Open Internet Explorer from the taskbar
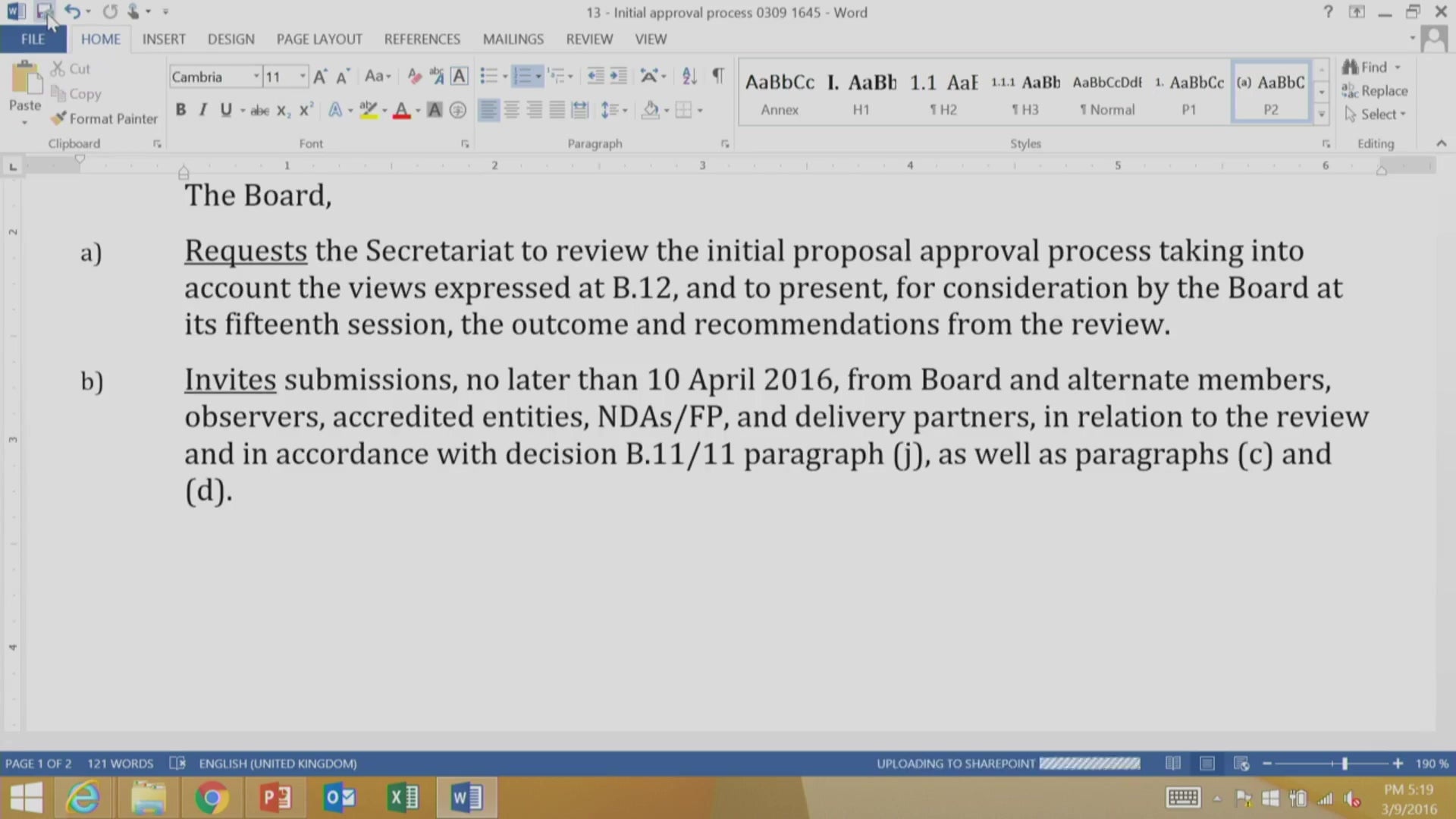1456x819 pixels. click(83, 798)
